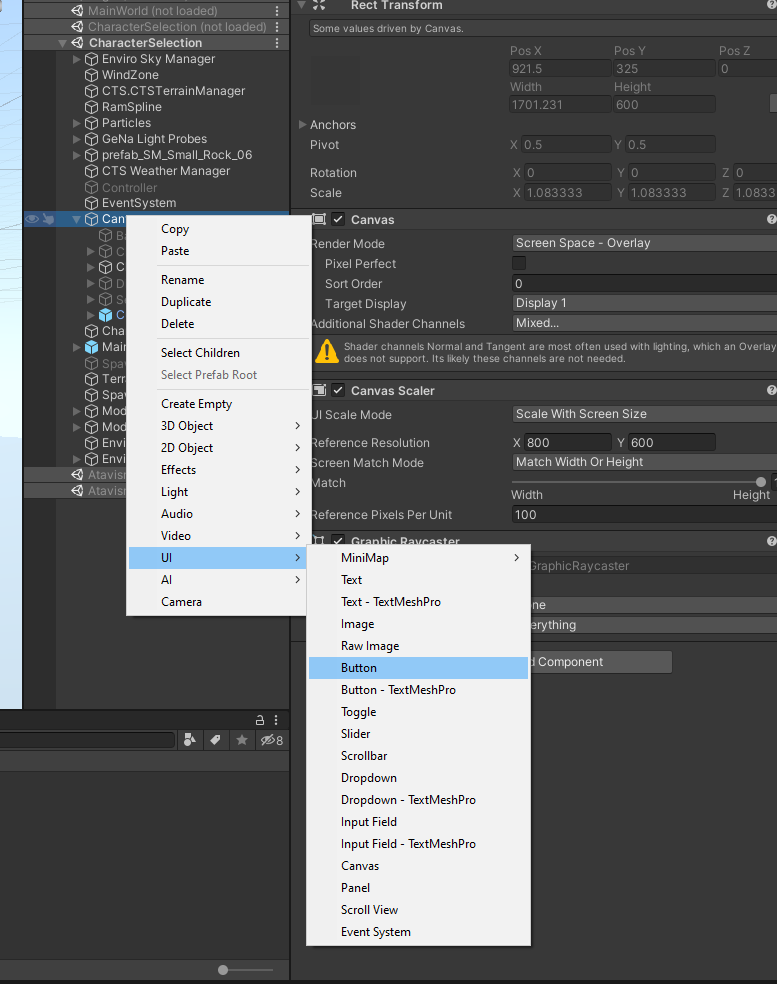Choose Duplicate in the context menu
The image size is (777, 984).
[186, 302]
